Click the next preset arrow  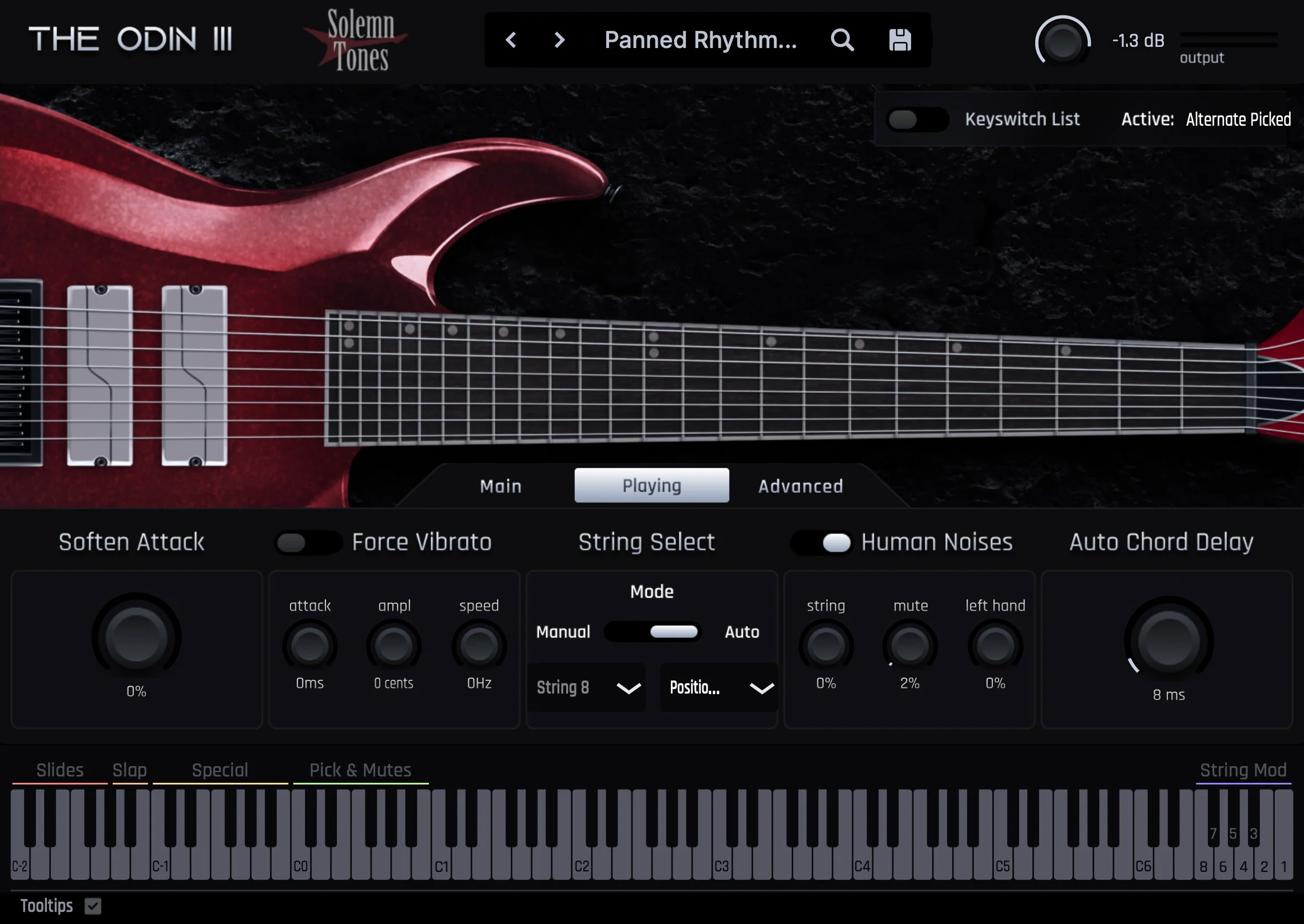pyautogui.click(x=559, y=40)
